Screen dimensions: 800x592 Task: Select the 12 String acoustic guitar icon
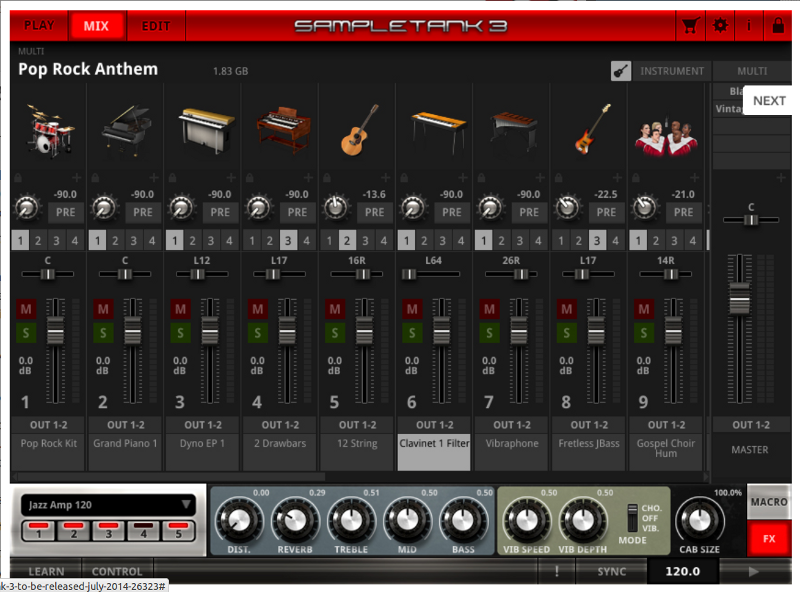pyautogui.click(x=359, y=130)
